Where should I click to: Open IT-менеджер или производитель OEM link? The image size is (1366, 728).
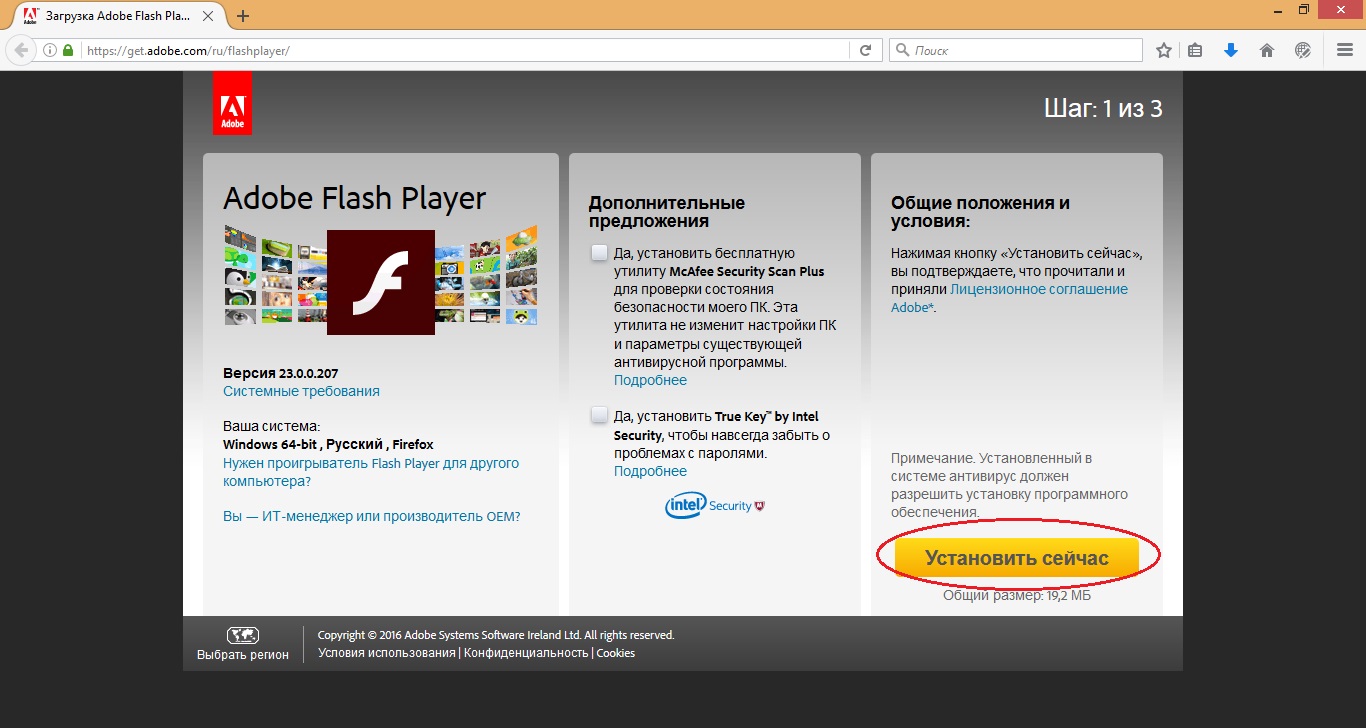point(372,516)
